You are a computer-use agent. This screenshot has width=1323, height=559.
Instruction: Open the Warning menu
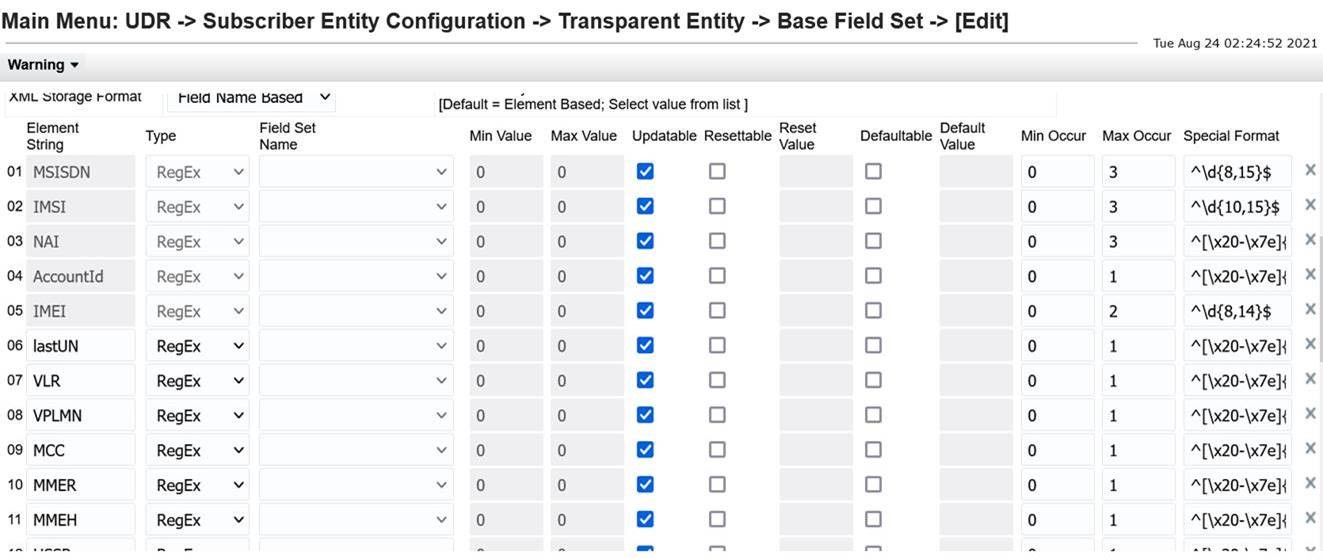[43, 65]
